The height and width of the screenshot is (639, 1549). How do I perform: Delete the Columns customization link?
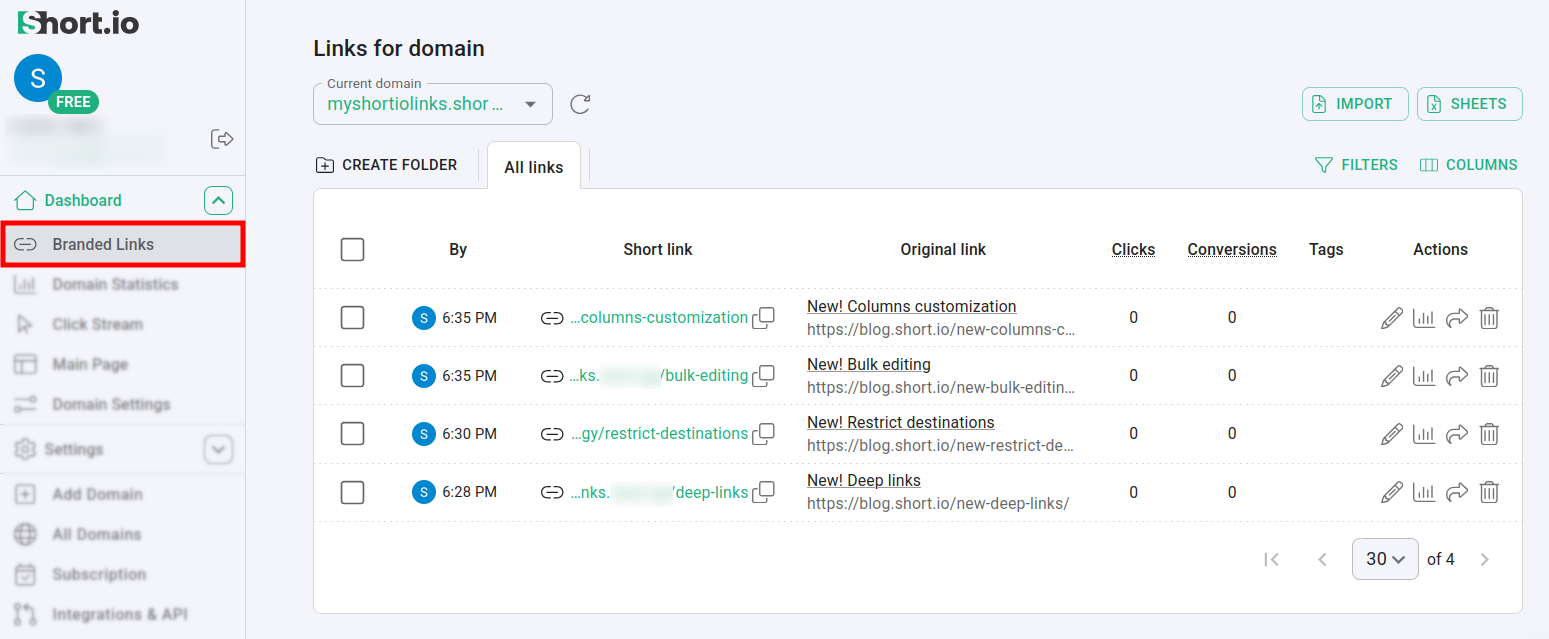coord(1489,318)
